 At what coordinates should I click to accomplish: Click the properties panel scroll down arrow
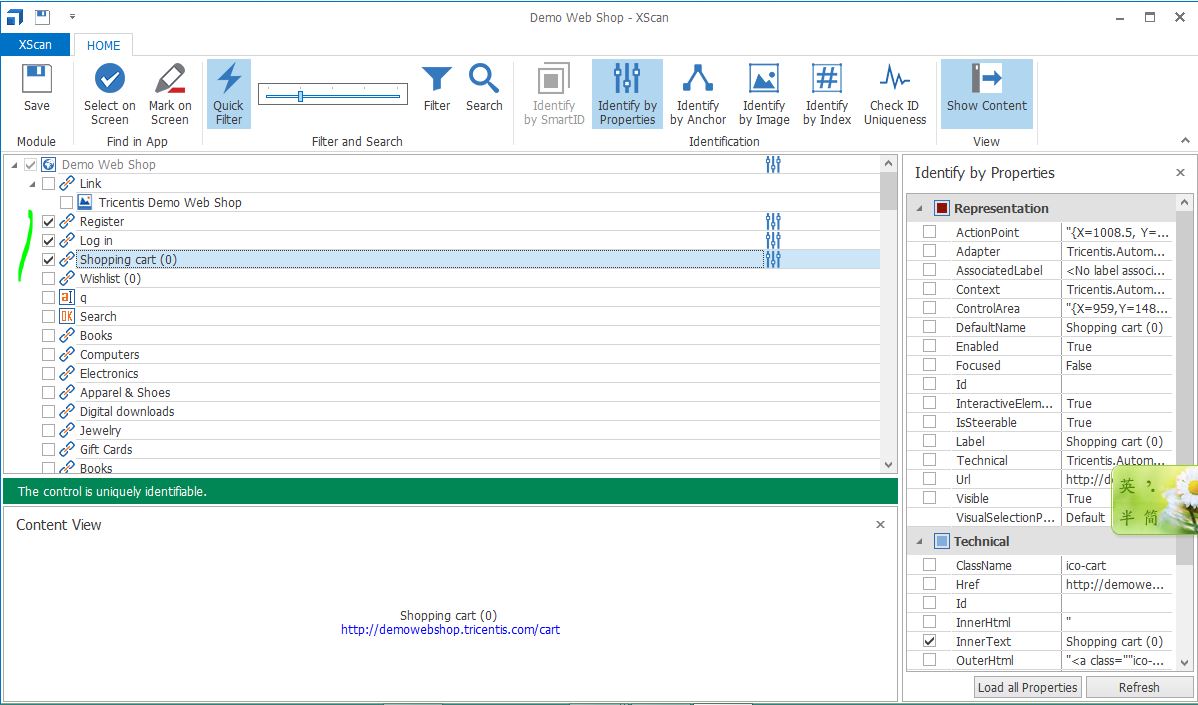tap(1184, 663)
